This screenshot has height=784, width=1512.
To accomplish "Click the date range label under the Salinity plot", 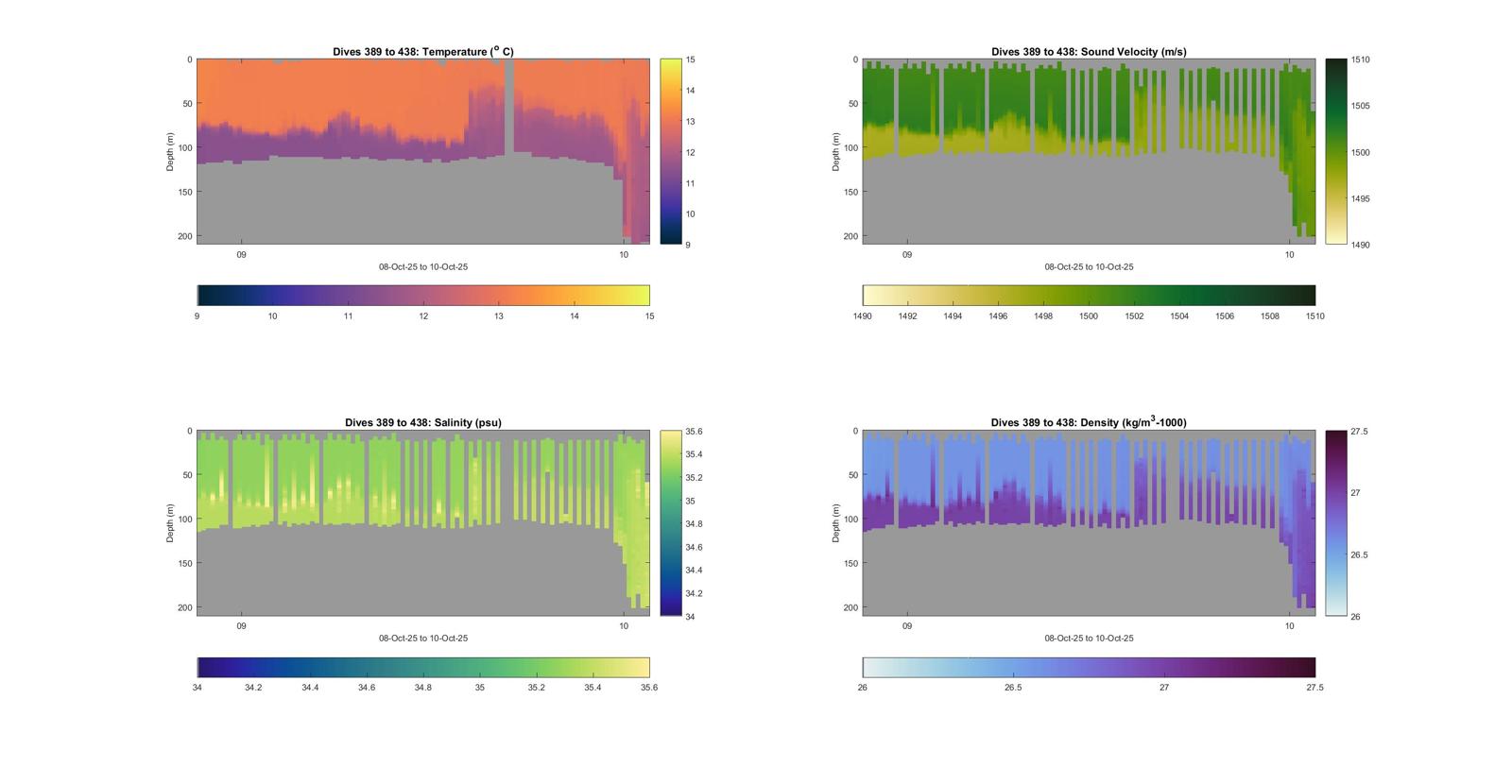I will [x=422, y=639].
